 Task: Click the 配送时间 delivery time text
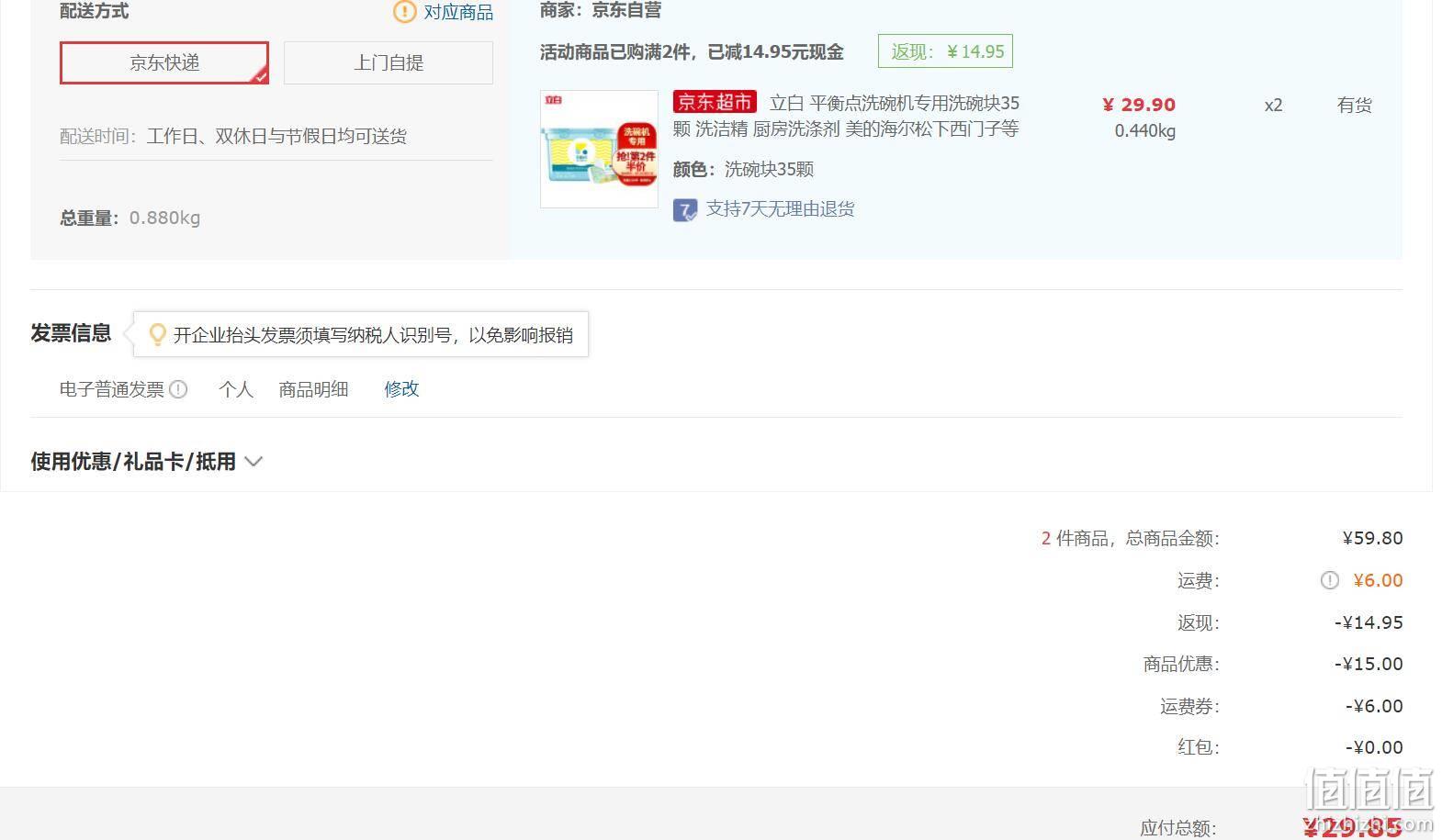233,137
